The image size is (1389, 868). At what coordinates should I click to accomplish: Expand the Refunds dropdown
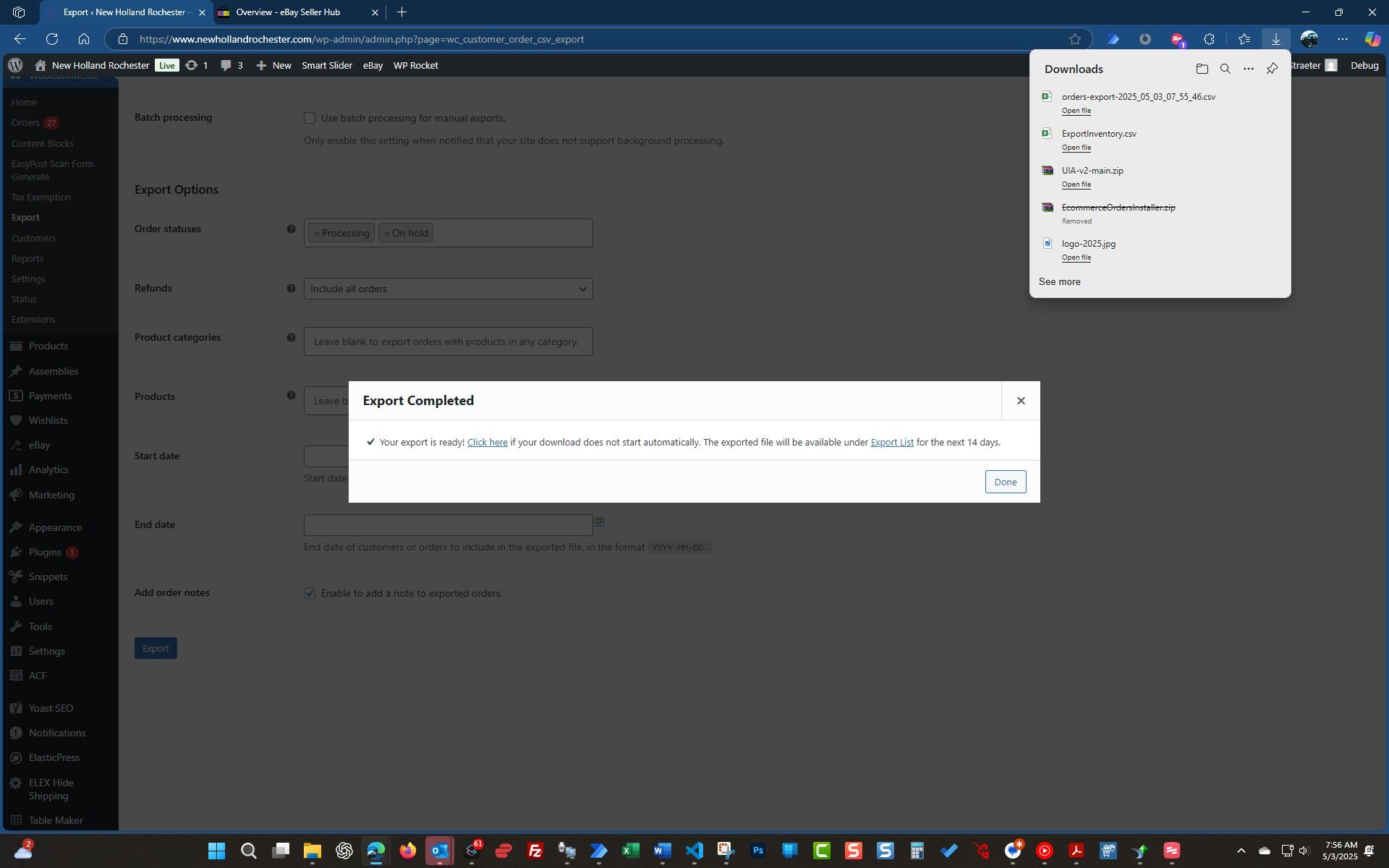click(x=448, y=289)
